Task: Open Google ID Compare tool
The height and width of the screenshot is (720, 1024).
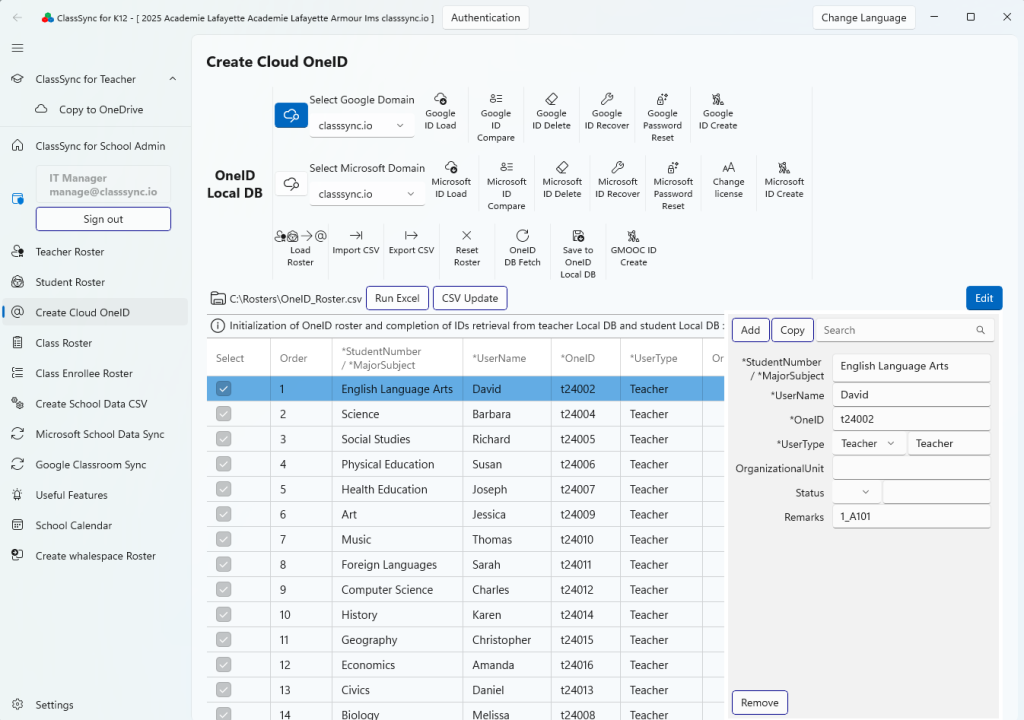Action: [496, 117]
